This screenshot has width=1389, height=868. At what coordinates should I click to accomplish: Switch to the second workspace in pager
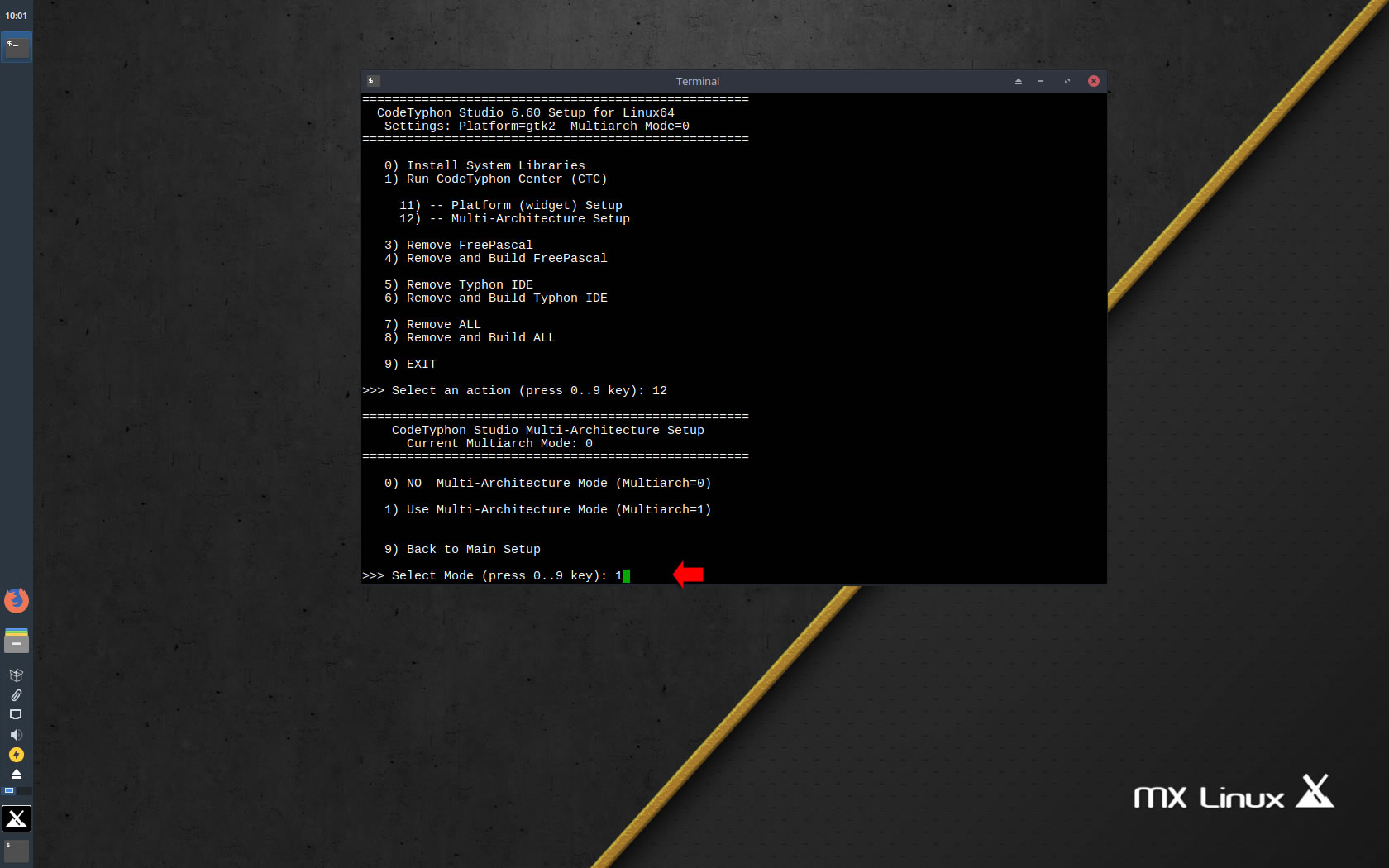(25, 791)
